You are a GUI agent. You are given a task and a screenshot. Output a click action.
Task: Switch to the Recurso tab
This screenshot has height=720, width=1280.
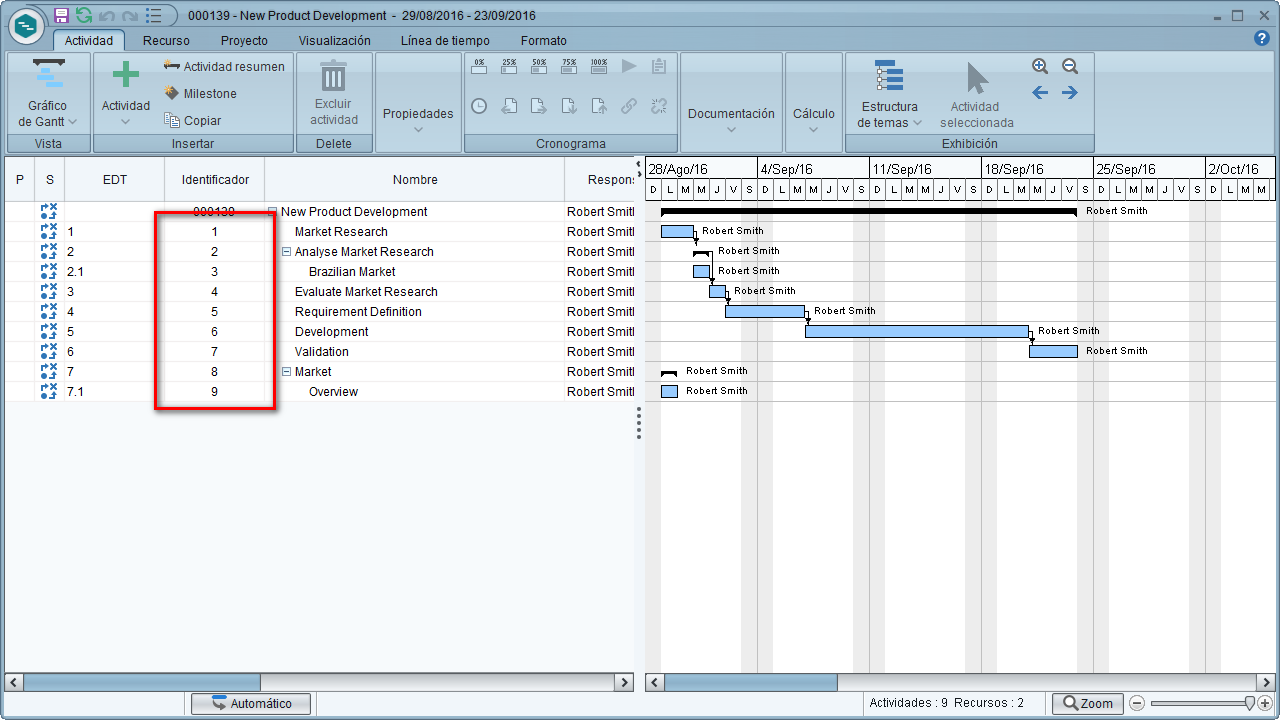pyautogui.click(x=166, y=41)
